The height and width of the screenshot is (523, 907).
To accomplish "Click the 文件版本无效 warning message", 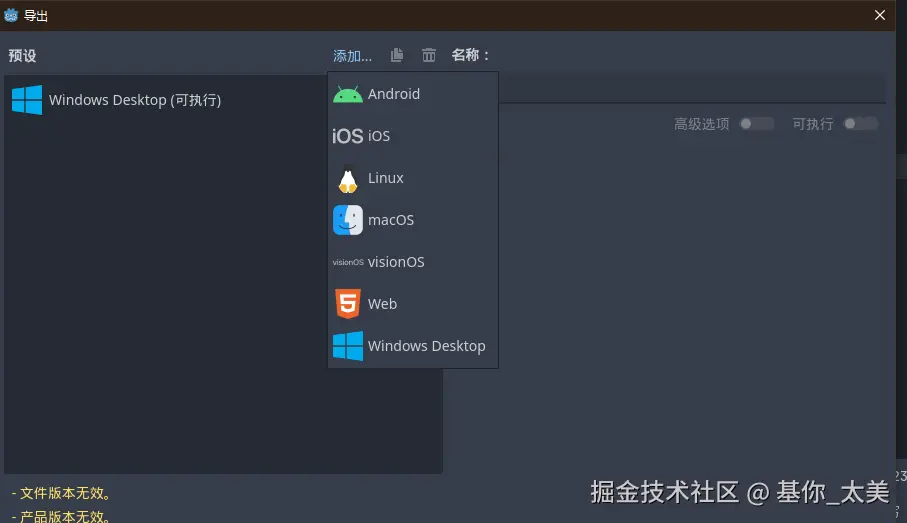I will coord(61,493).
